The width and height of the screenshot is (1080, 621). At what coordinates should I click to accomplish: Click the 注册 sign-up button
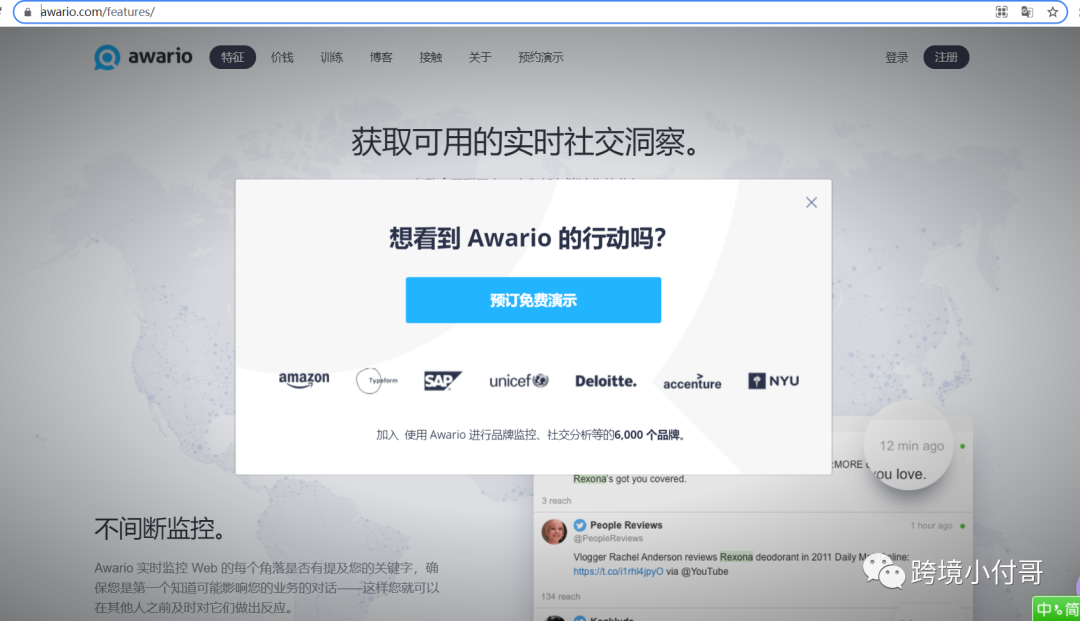[x=946, y=57]
